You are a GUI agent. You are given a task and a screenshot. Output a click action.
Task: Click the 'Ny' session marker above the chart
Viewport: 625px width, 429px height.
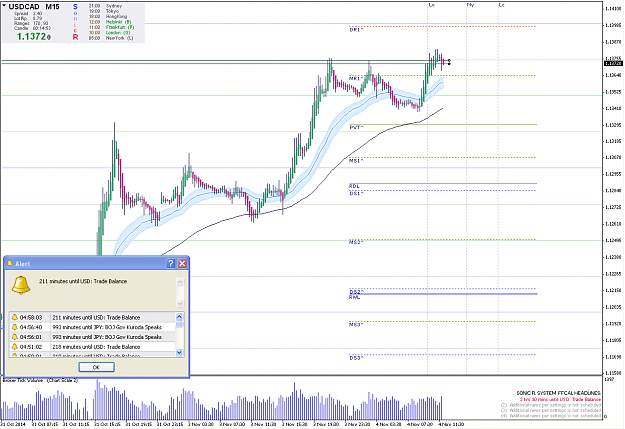pyautogui.click(x=470, y=5)
